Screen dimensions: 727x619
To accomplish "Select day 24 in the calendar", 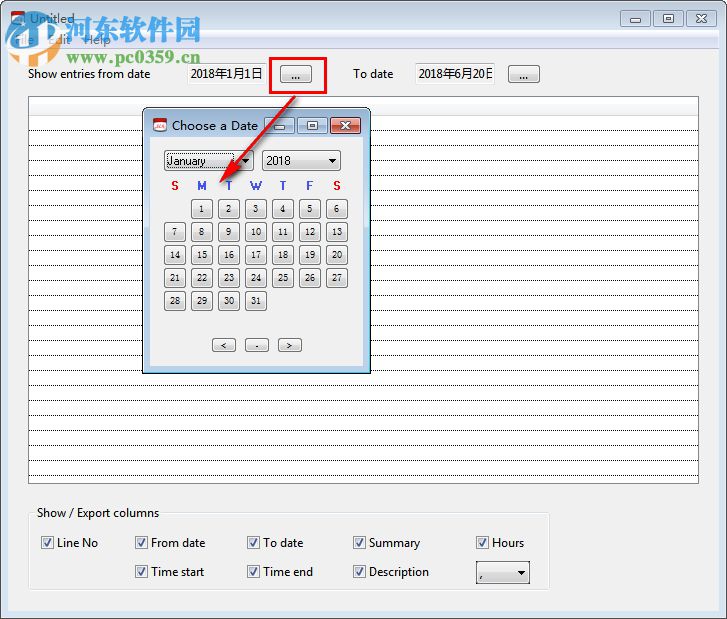I will (x=255, y=278).
